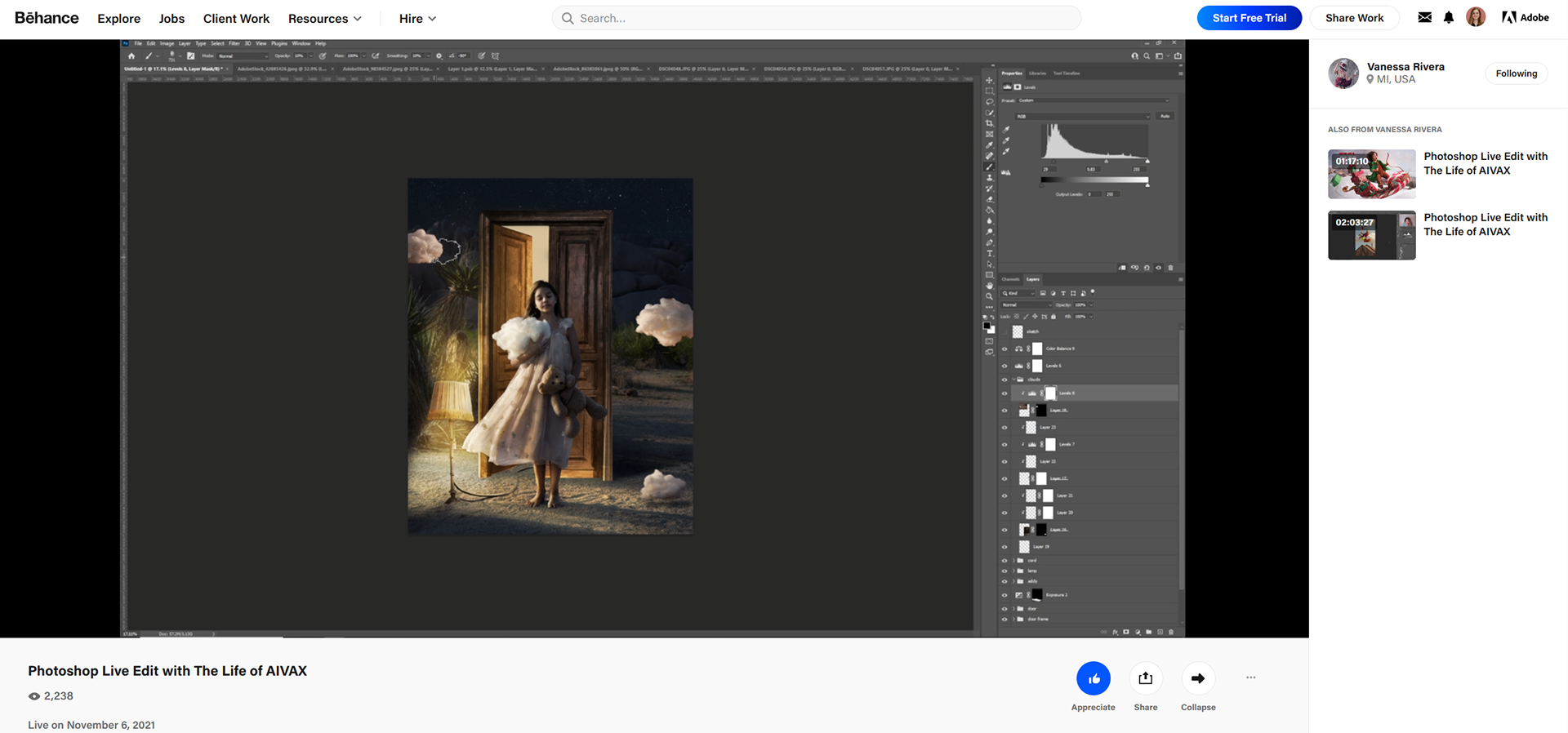
Task: Collapse the video panel with arrow icon
Action: click(1197, 678)
